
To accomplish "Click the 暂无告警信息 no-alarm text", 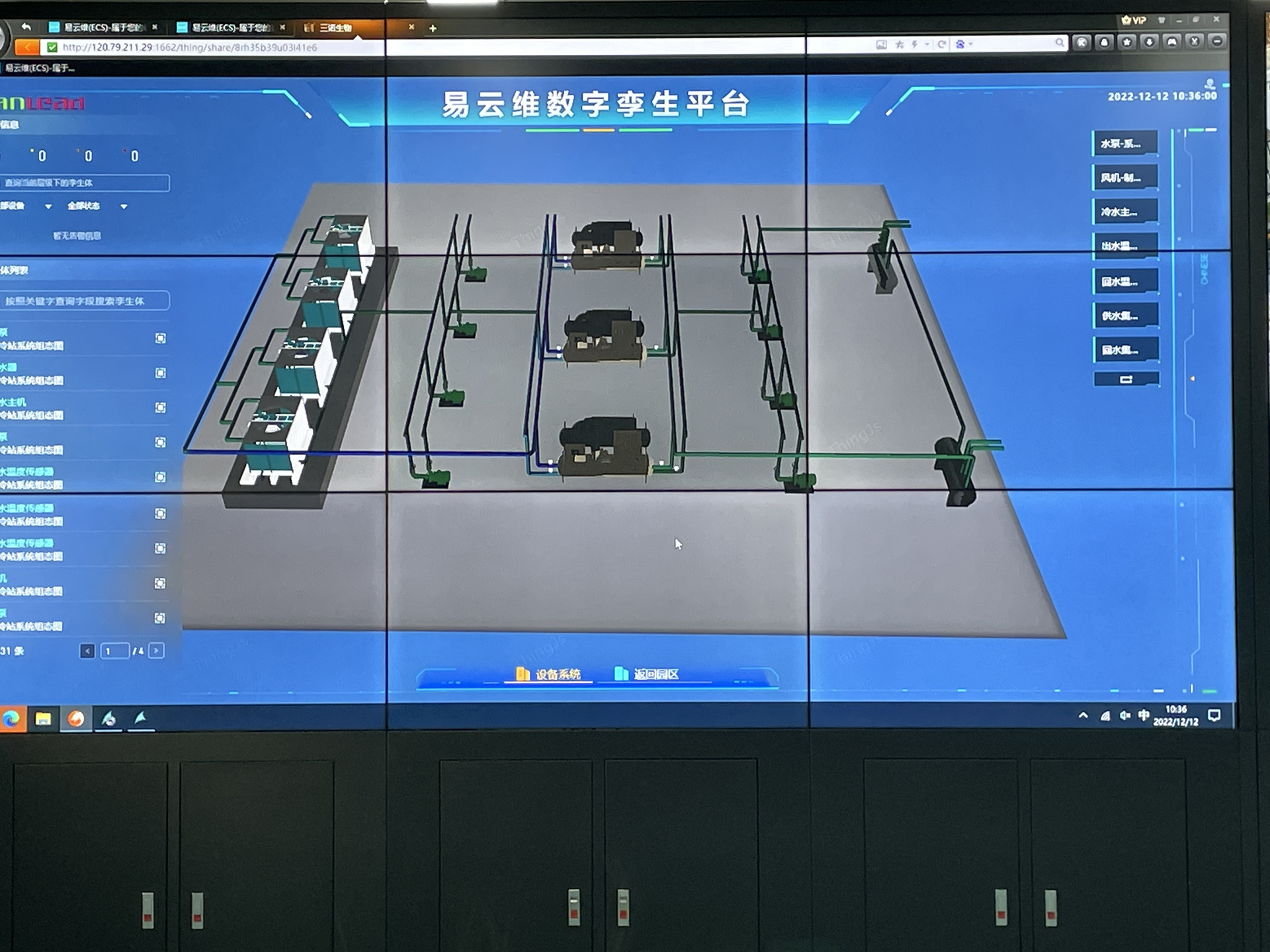I will click(77, 235).
